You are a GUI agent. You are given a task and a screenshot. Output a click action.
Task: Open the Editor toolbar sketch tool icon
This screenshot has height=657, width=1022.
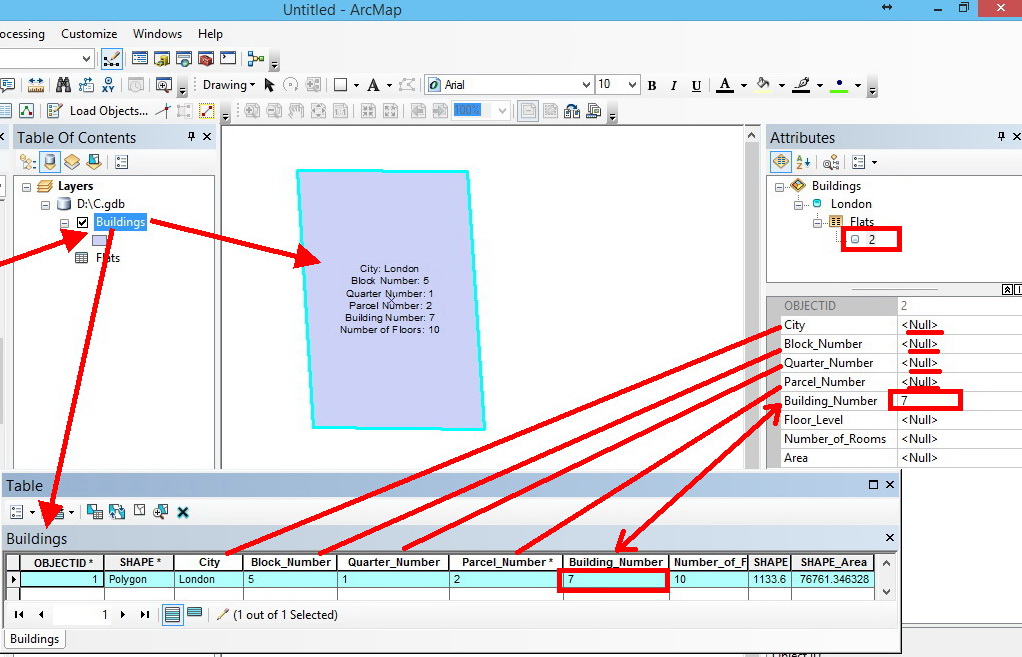(x=111, y=59)
